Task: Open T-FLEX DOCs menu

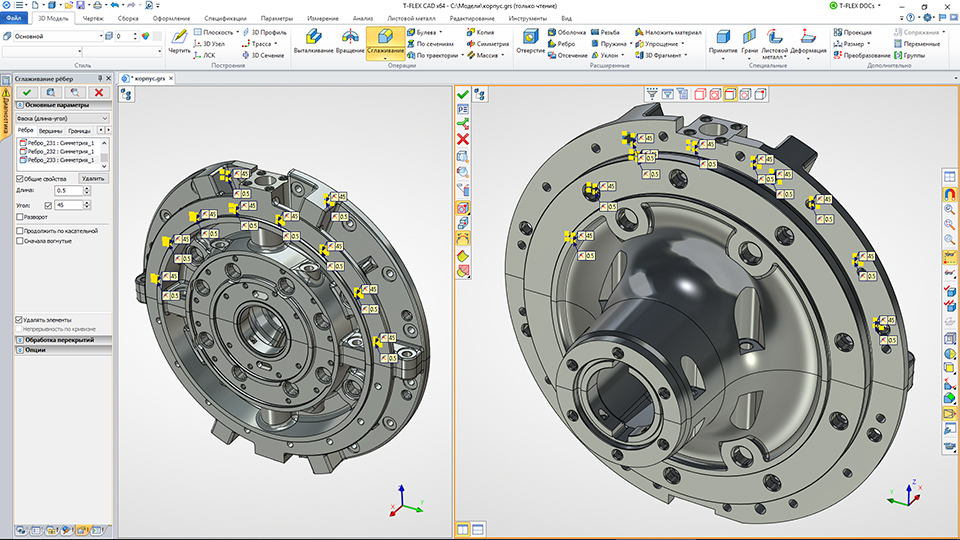Action: [x=855, y=6]
